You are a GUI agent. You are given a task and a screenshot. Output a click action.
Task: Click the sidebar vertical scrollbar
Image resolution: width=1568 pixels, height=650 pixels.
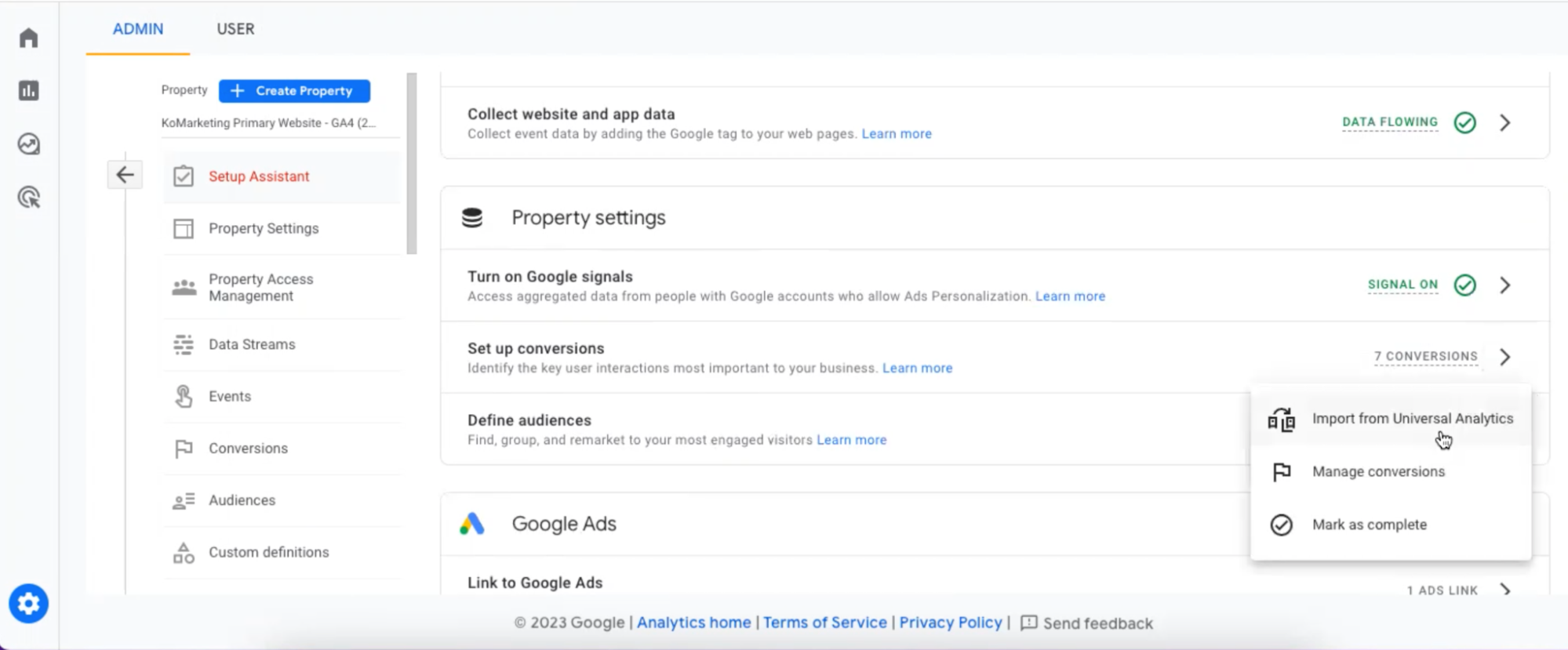click(x=412, y=164)
